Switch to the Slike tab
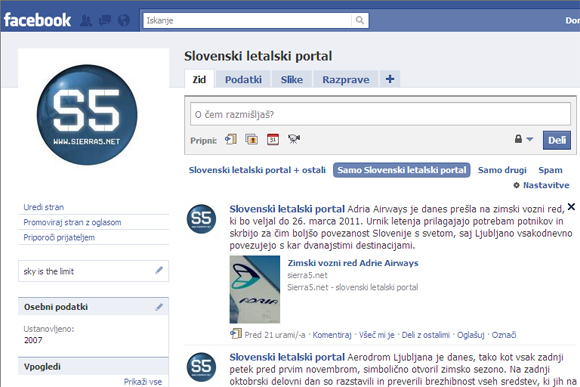580x387 pixels. click(291, 79)
